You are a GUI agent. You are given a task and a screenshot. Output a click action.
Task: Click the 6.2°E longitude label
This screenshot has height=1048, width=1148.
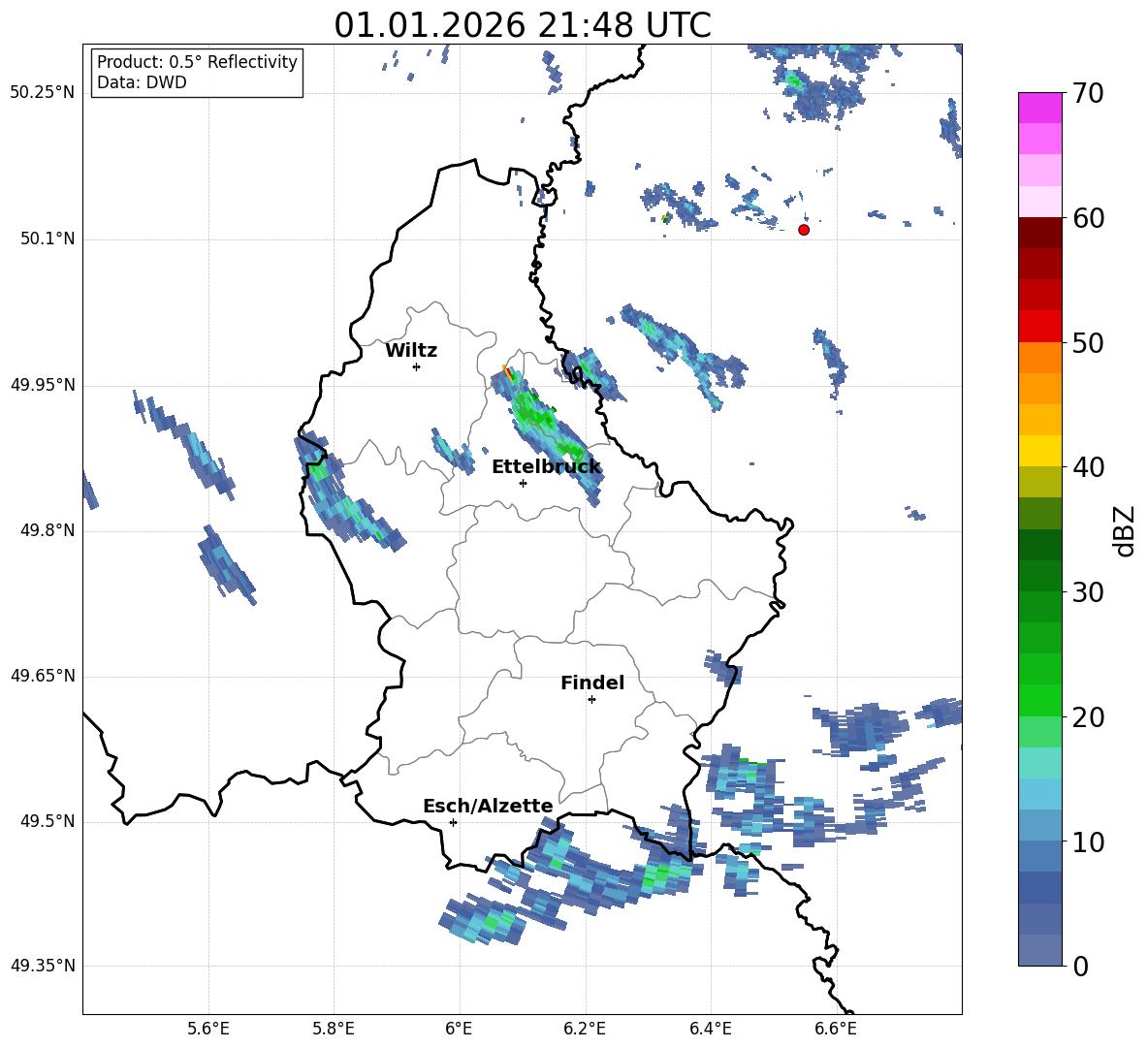(x=585, y=1029)
